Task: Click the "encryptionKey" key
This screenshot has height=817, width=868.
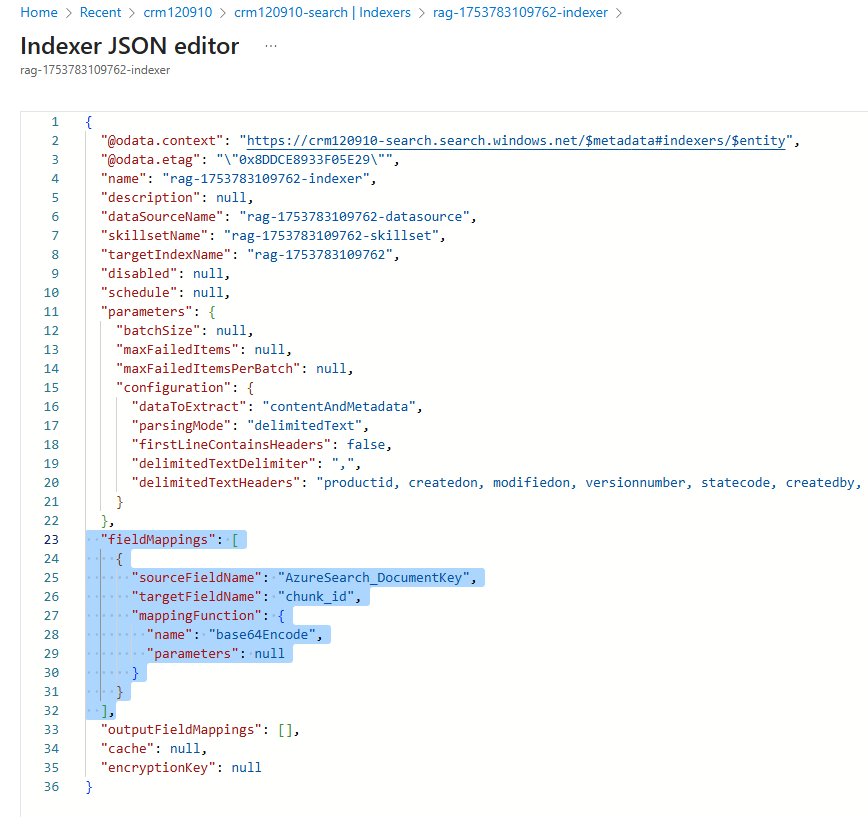Action: (158, 768)
